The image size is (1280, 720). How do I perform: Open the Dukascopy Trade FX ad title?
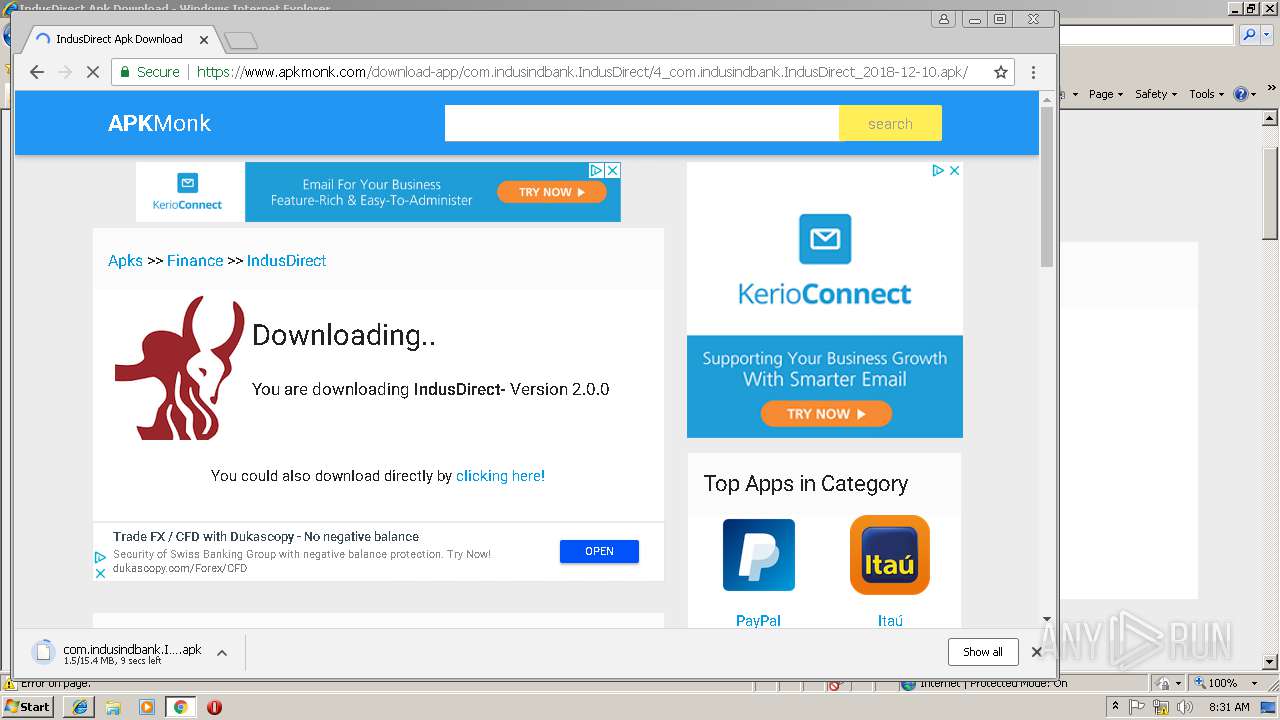266,536
